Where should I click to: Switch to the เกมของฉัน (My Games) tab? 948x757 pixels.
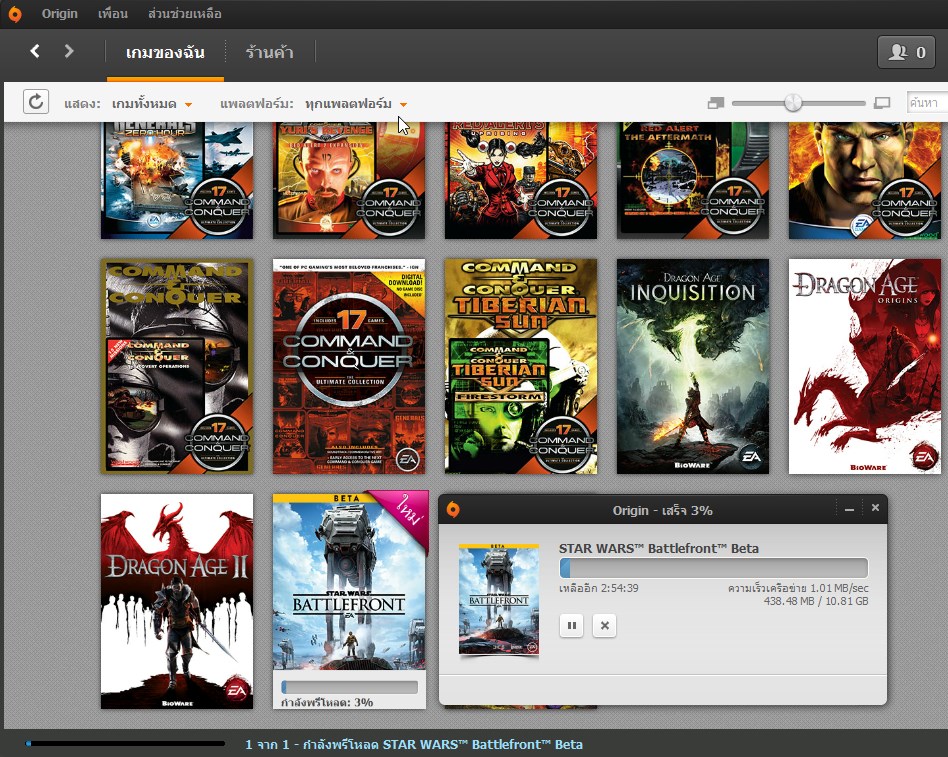click(165, 53)
